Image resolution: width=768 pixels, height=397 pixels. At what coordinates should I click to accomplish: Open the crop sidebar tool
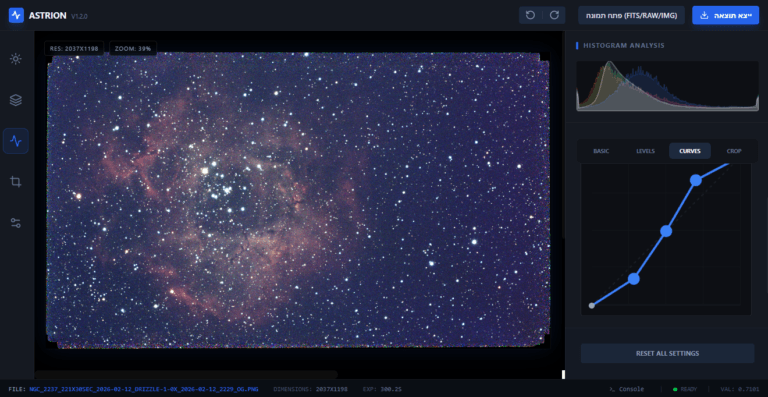tap(16, 182)
